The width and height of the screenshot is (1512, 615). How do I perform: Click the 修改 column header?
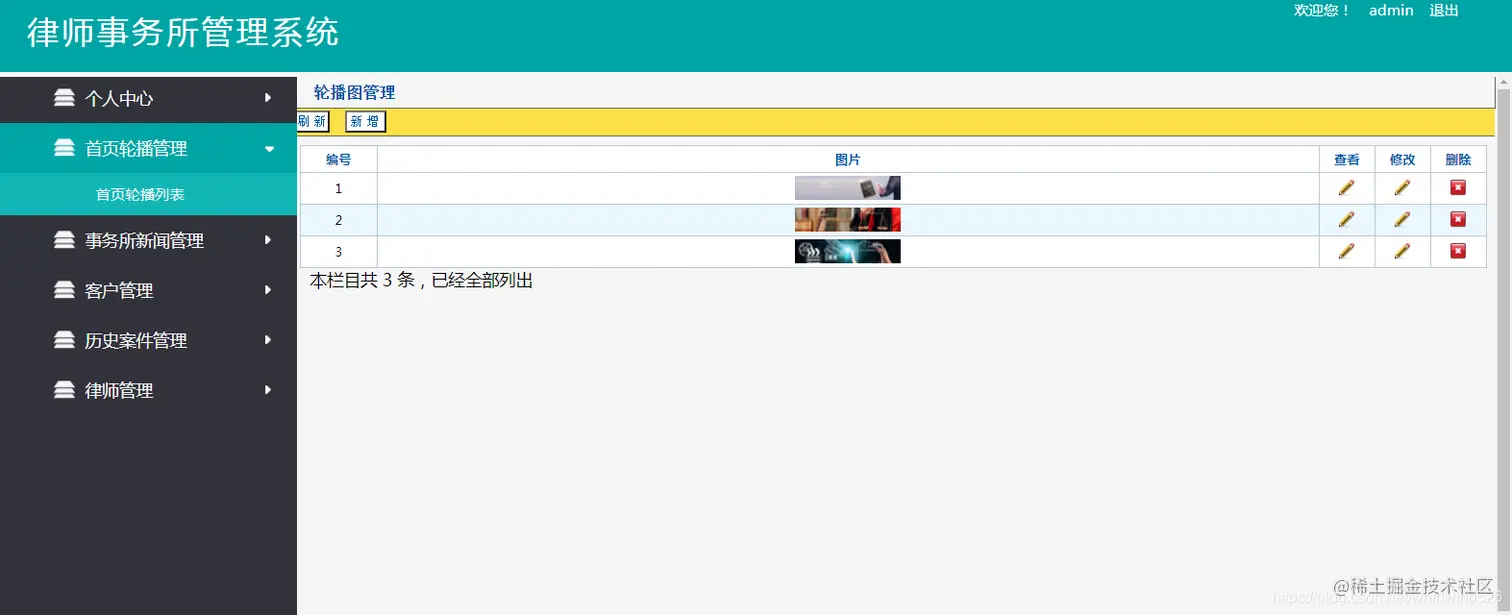tap(1403, 160)
